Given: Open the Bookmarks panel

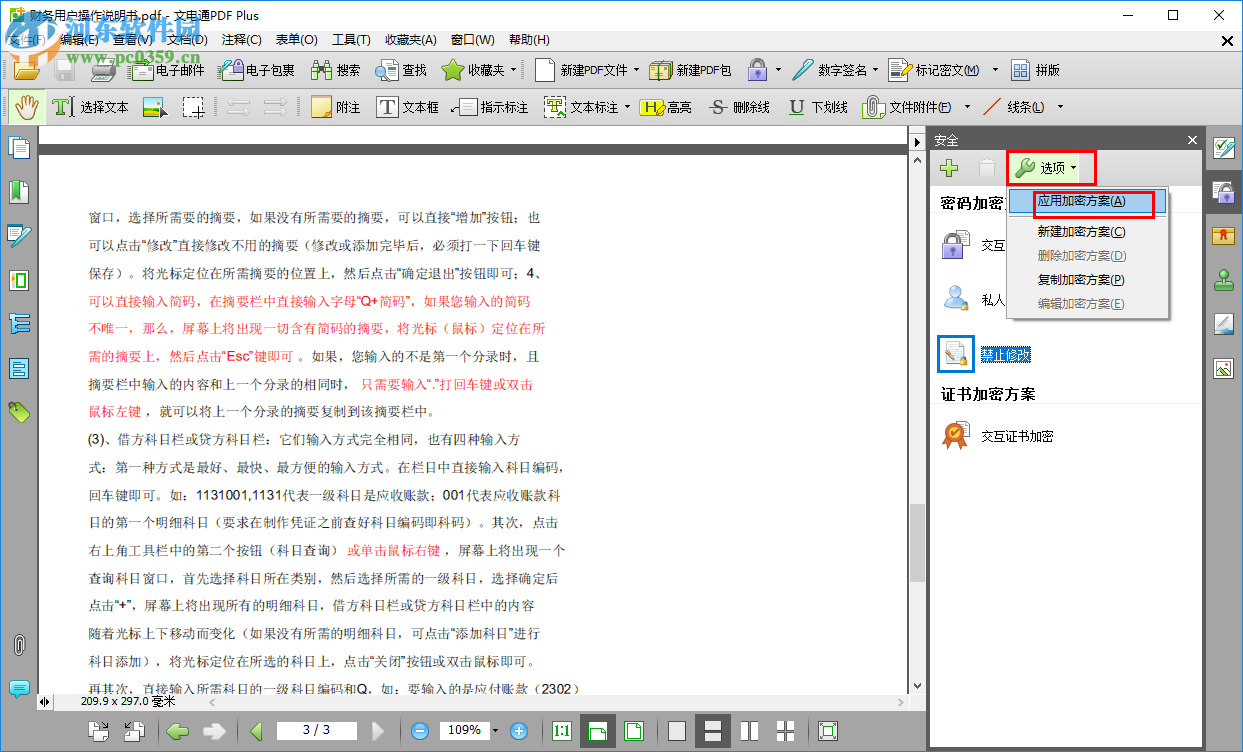Looking at the screenshot, I should [x=21, y=191].
